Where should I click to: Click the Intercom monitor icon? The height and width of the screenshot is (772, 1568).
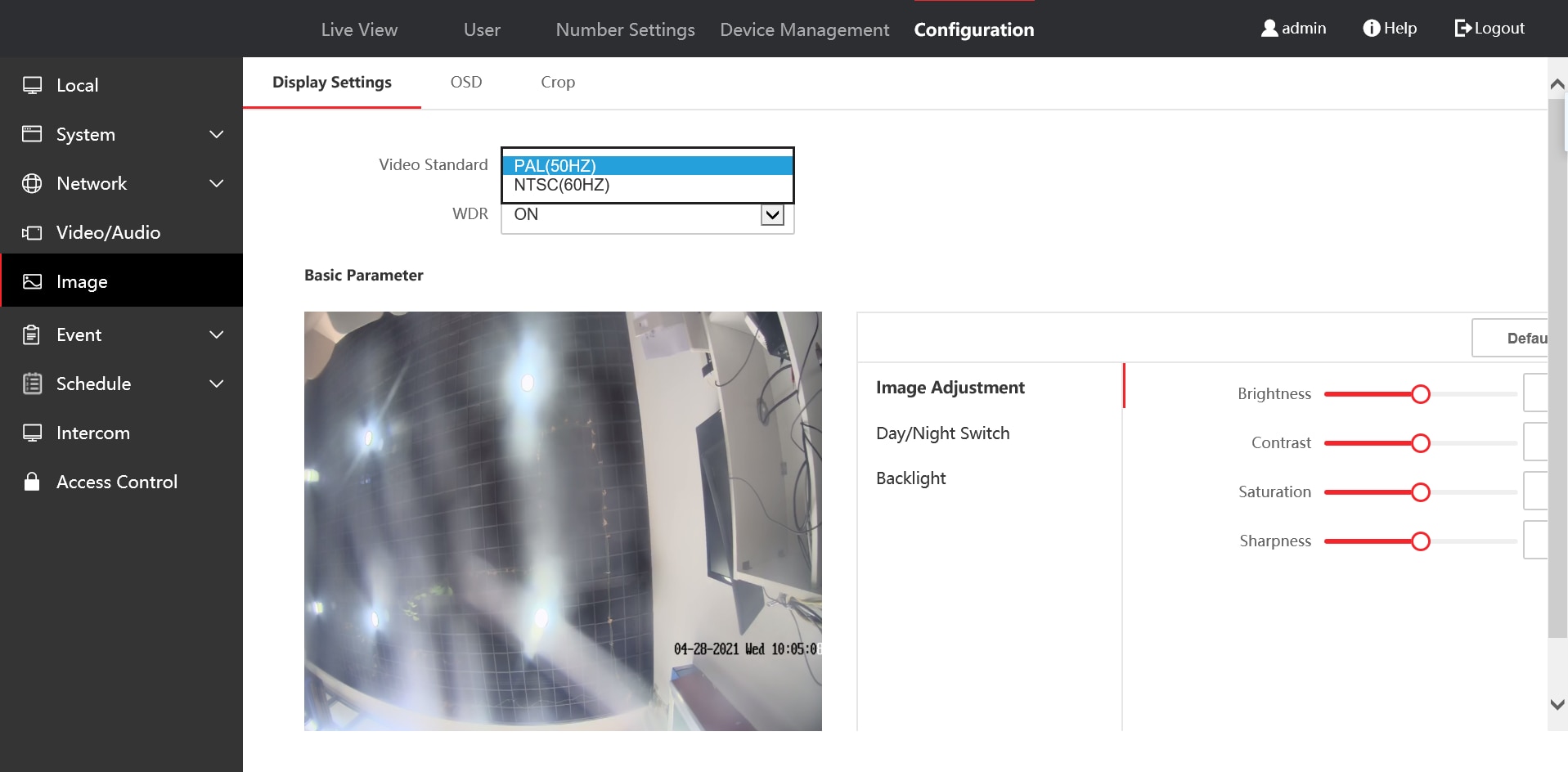32,433
